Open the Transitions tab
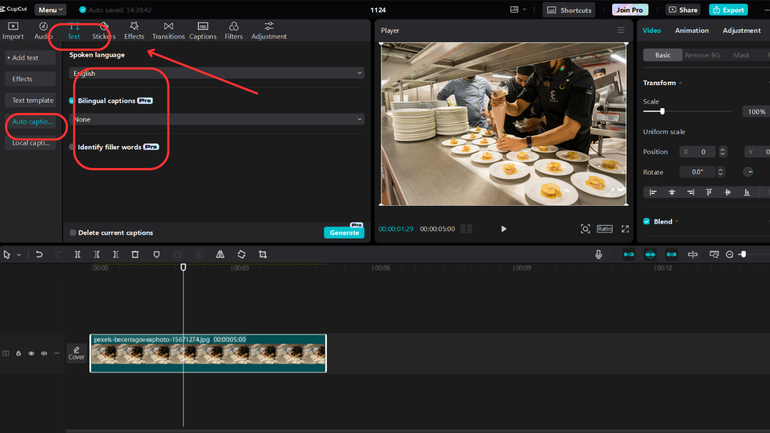Image resolution: width=770 pixels, height=433 pixels. (x=168, y=30)
